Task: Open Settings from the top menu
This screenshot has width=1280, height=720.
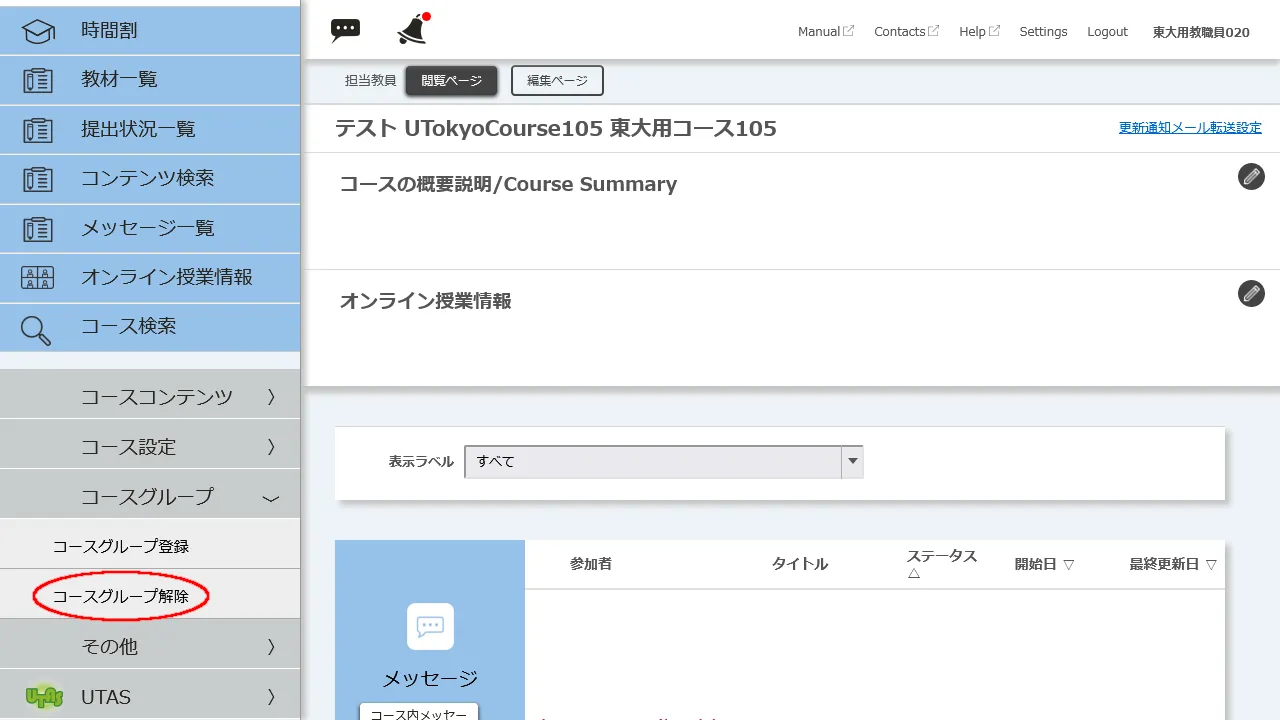Action: pyautogui.click(x=1043, y=31)
